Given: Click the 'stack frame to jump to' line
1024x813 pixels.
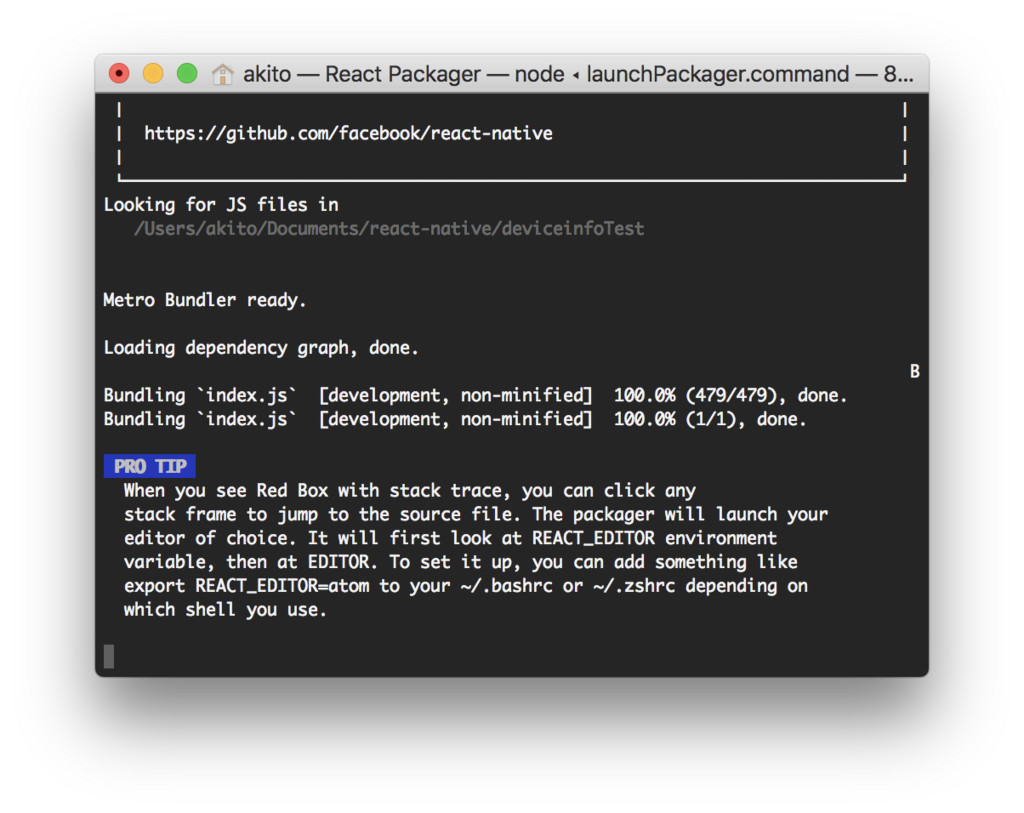Looking at the screenshot, I should pos(476,514).
